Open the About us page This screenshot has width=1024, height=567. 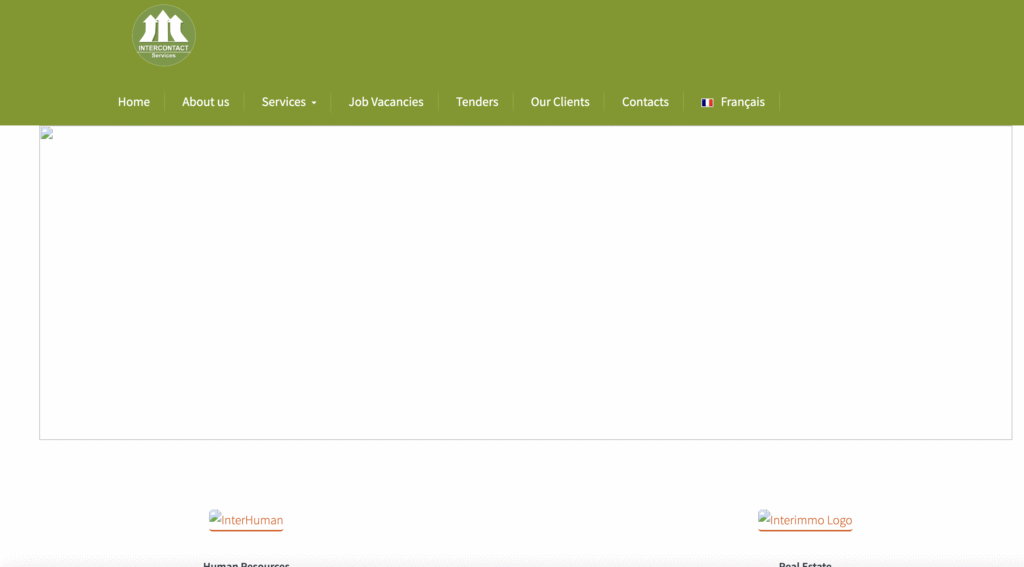pyautogui.click(x=205, y=102)
